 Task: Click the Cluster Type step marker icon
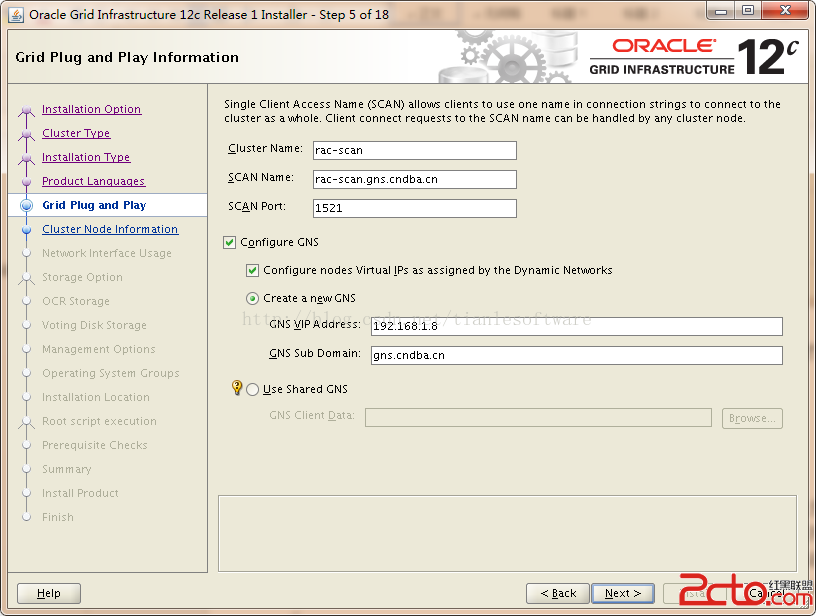click(x=27, y=134)
